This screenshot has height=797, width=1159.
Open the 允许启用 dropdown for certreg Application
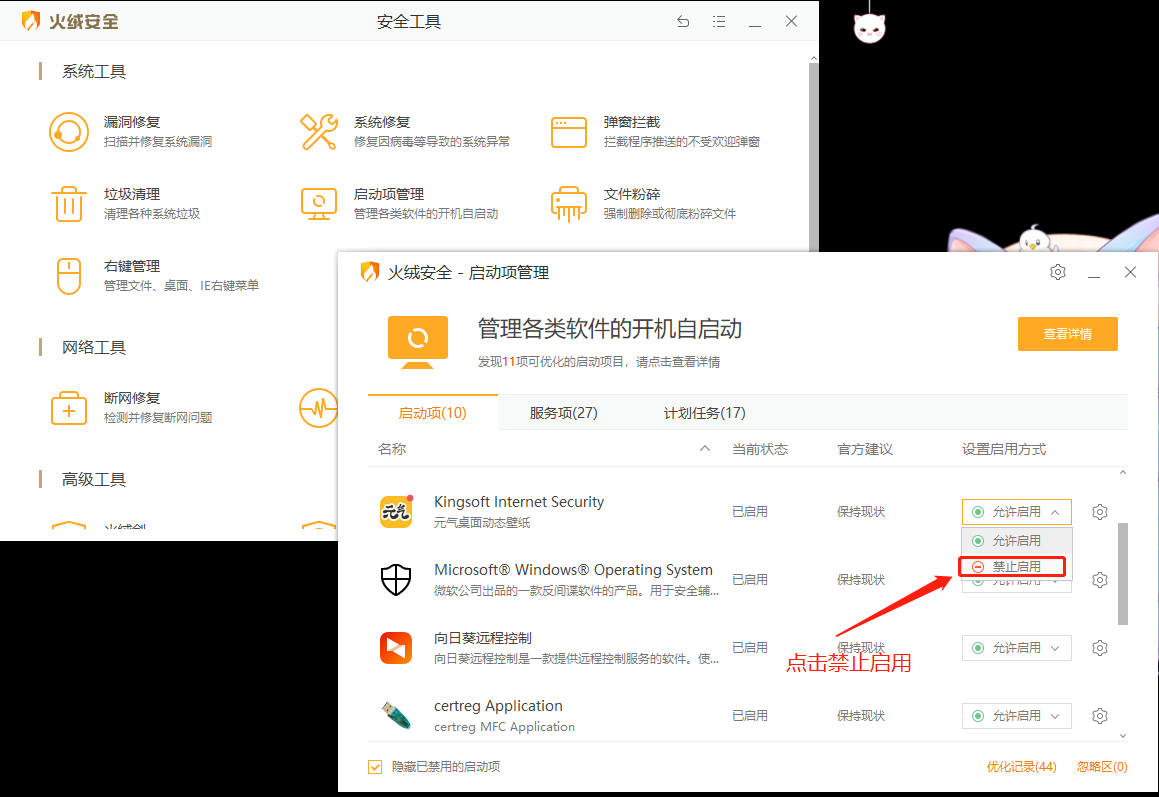tap(1016, 716)
